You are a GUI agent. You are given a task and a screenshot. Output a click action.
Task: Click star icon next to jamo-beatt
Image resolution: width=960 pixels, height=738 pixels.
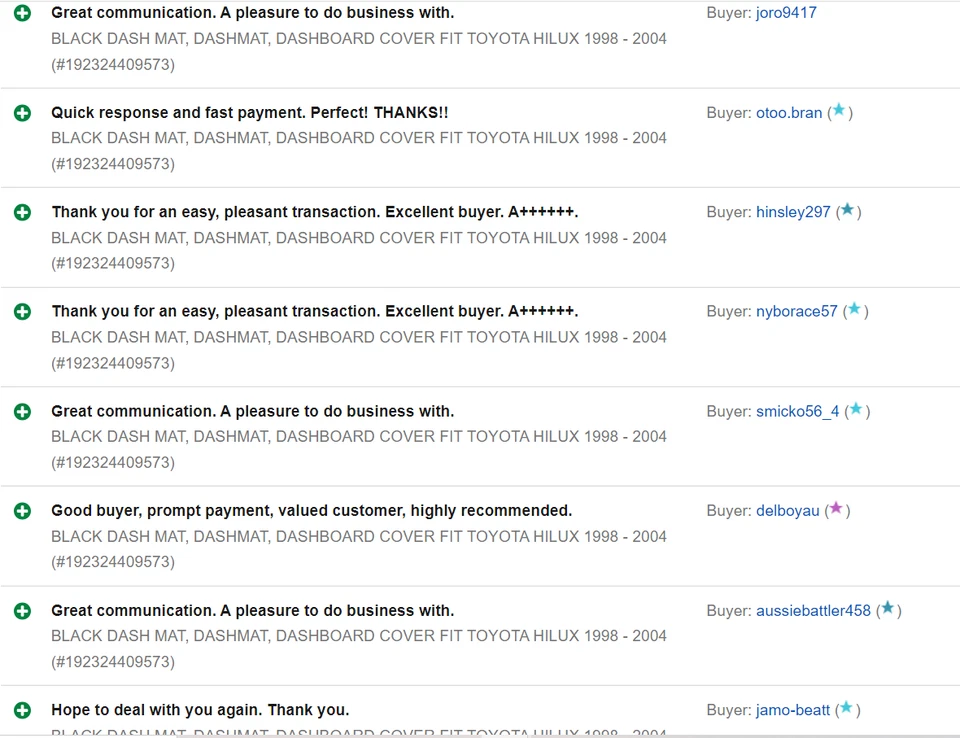[846, 708]
